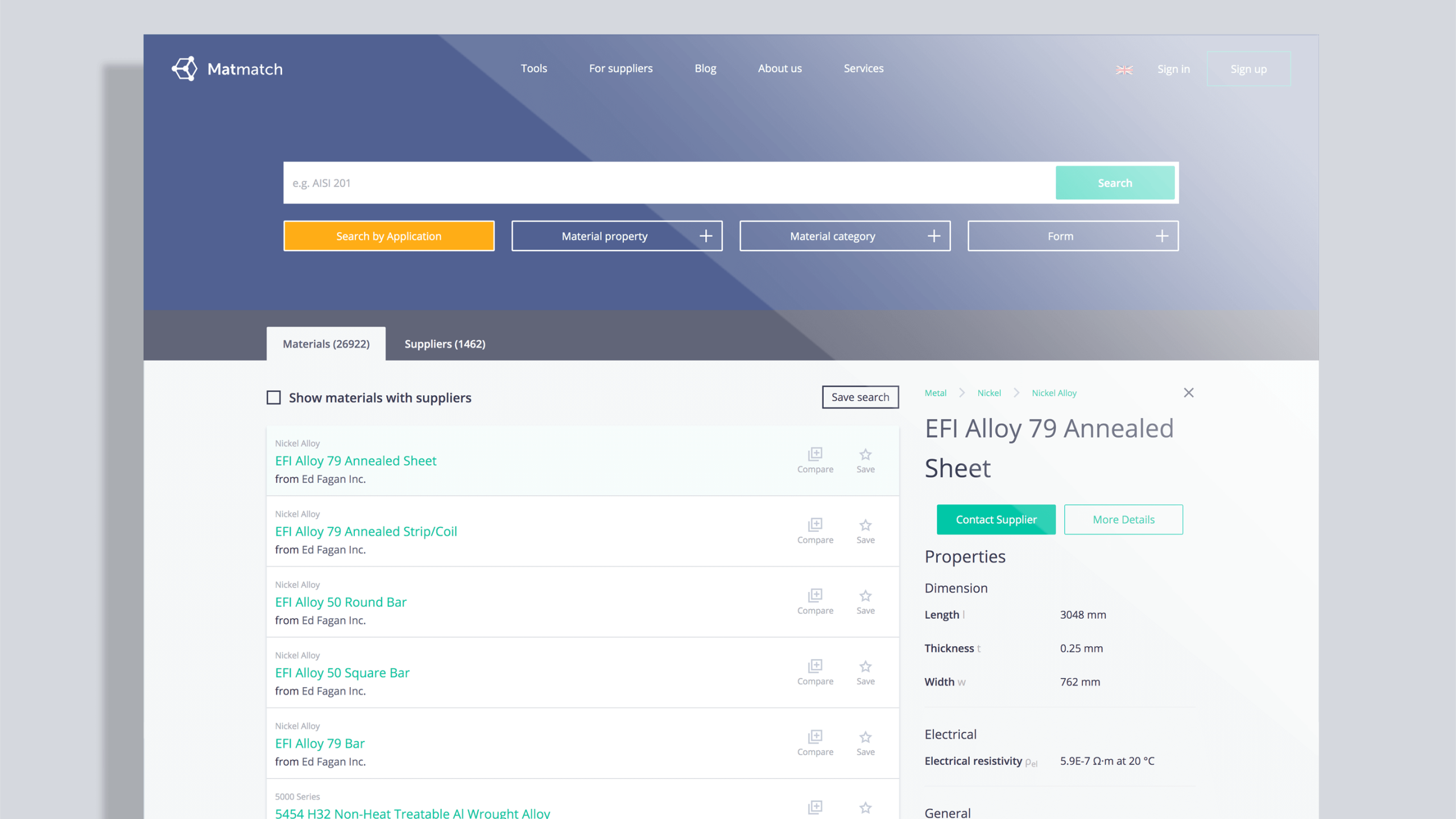The height and width of the screenshot is (819, 1456).
Task: Click the Matmatch brand name text
Action: coord(245,69)
